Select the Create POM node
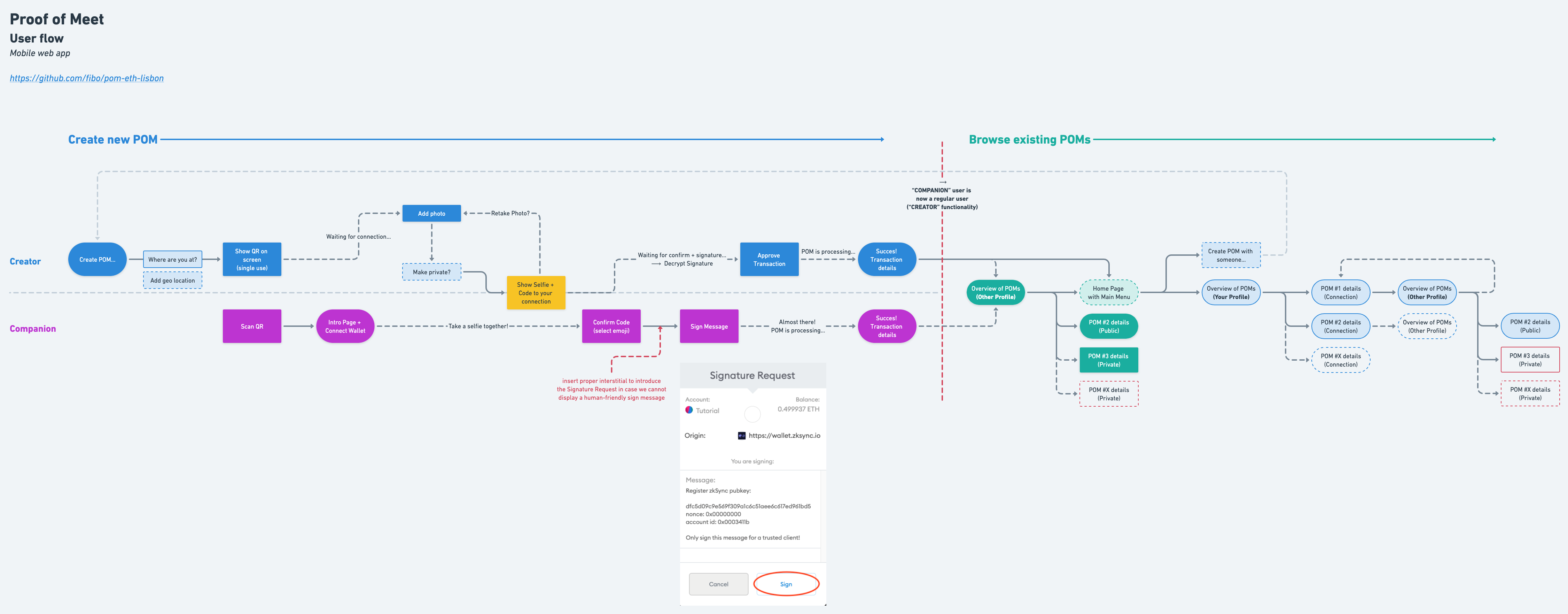 (97, 259)
